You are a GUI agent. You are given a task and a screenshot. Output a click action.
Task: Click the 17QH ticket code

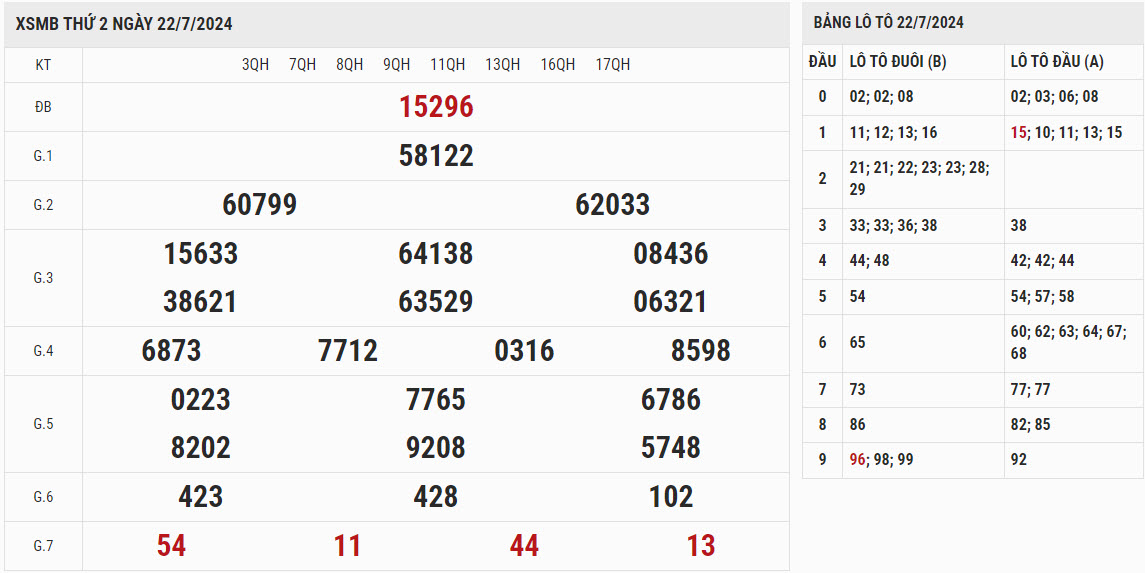(x=612, y=64)
